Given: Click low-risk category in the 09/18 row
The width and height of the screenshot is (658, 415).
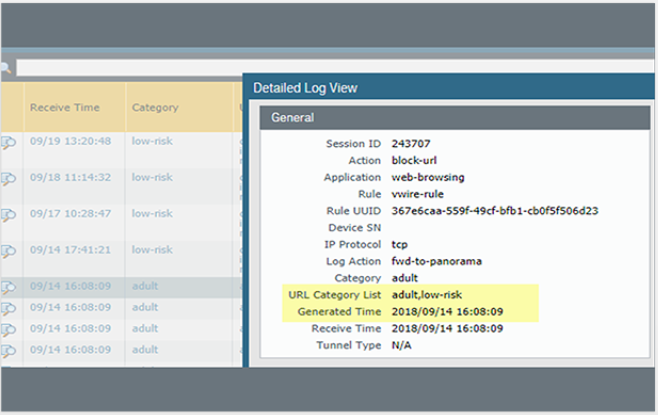Looking at the screenshot, I should click(x=152, y=177).
